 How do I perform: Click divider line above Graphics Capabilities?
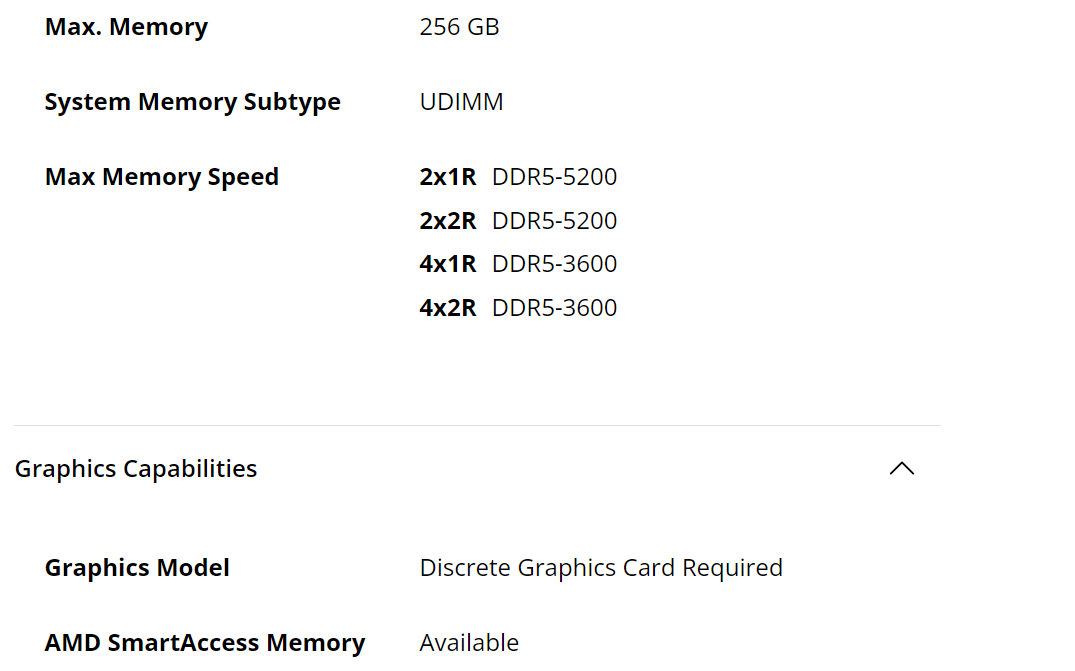pos(477,426)
